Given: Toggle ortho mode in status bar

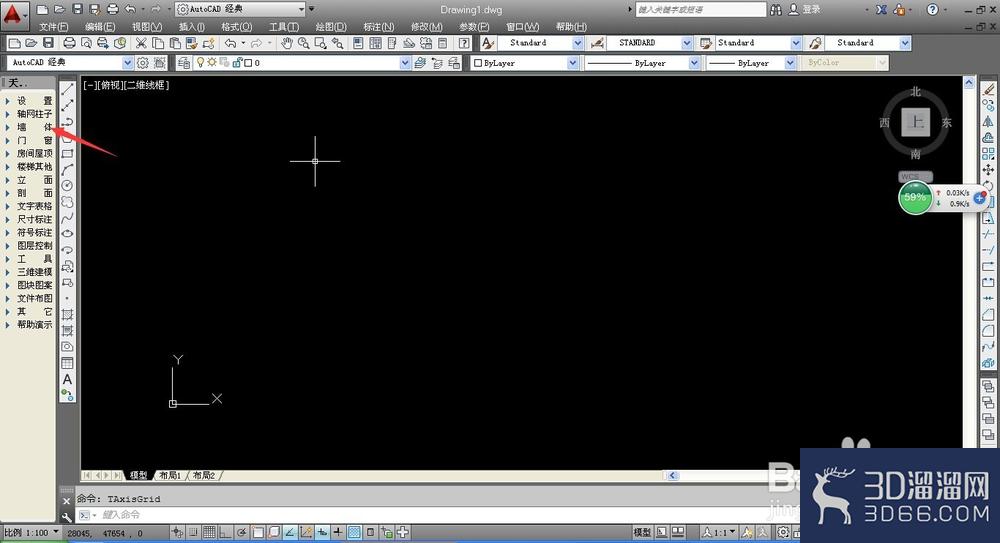Looking at the screenshot, I should (225, 532).
